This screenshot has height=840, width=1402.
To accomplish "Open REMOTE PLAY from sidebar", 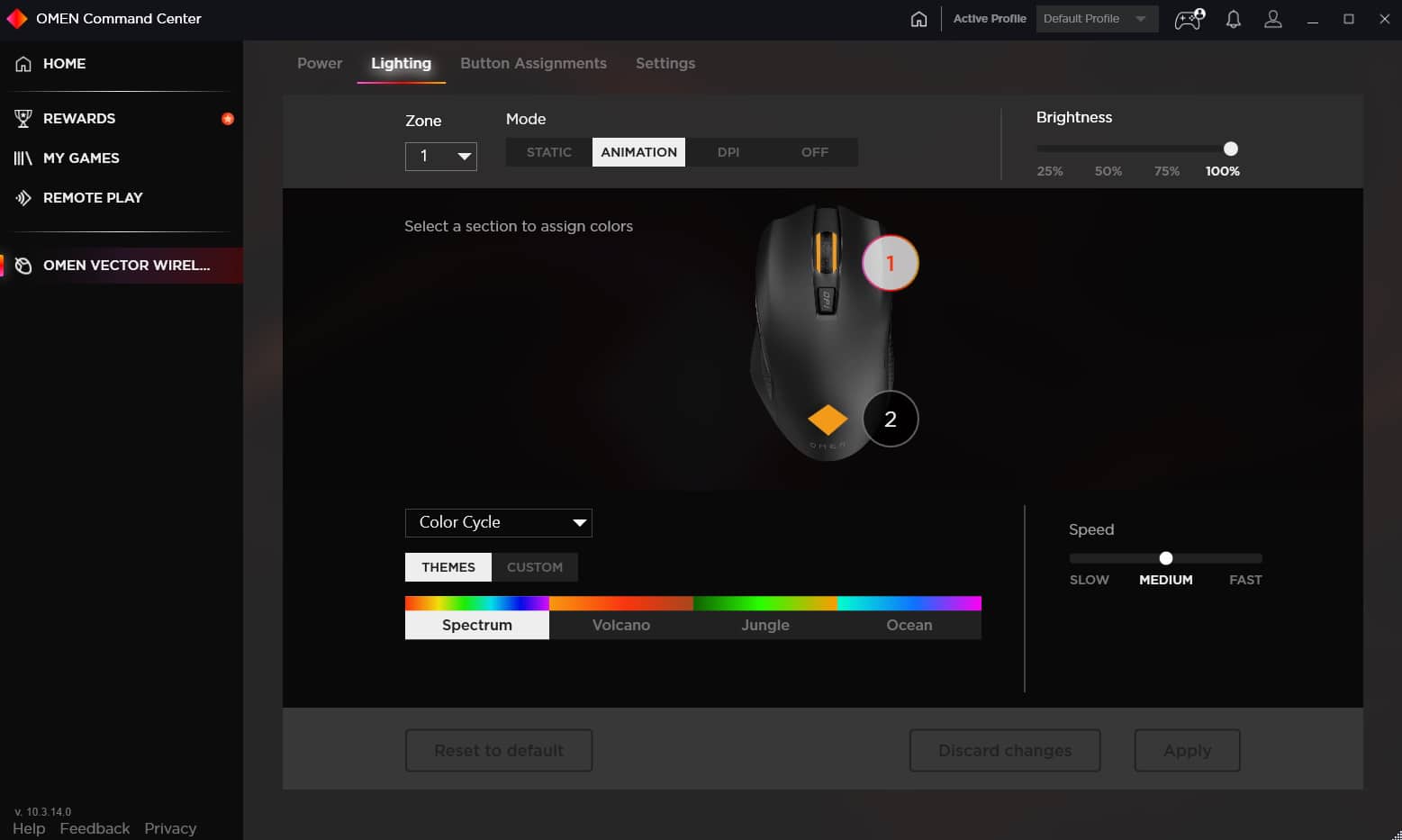I will coord(93,197).
